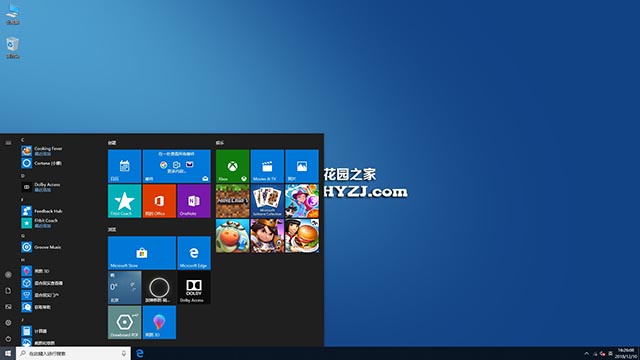Image resolution: width=640 pixels, height=360 pixels.
Task: Launch the Cooking Fever burger tile
Action: (302, 236)
